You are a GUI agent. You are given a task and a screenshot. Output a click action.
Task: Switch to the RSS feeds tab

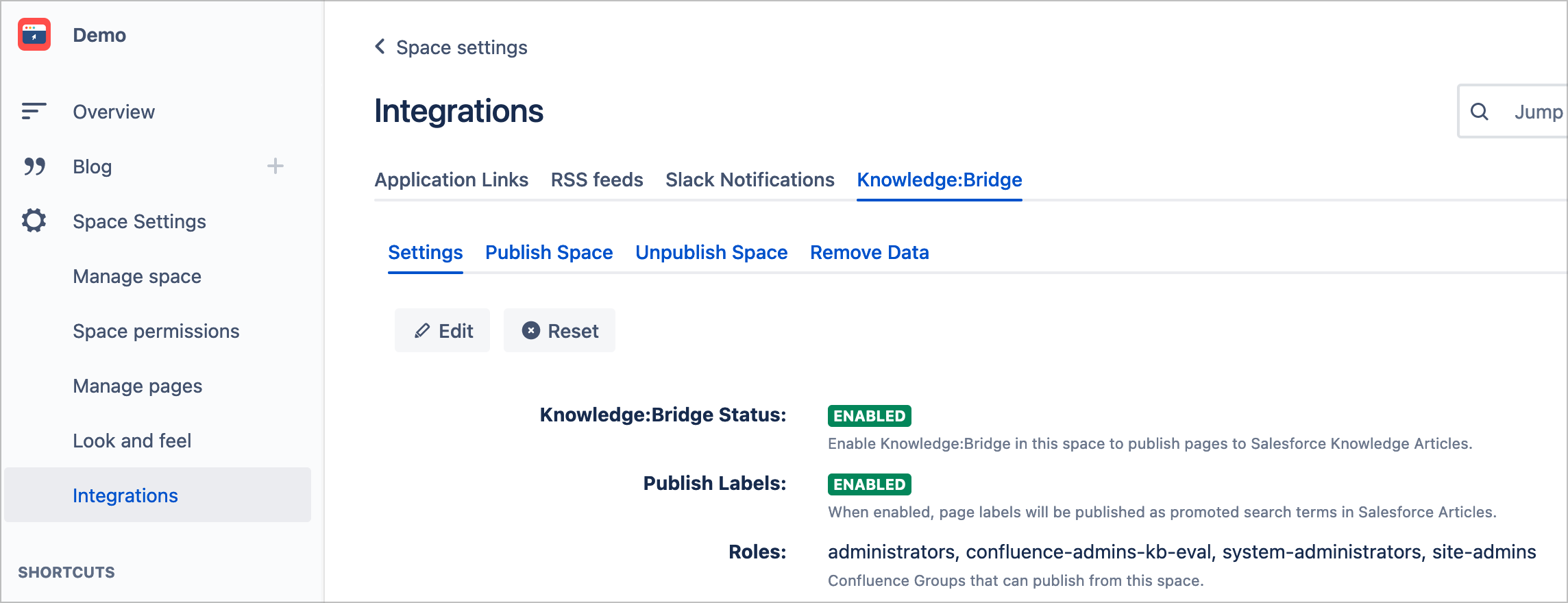[x=596, y=180]
